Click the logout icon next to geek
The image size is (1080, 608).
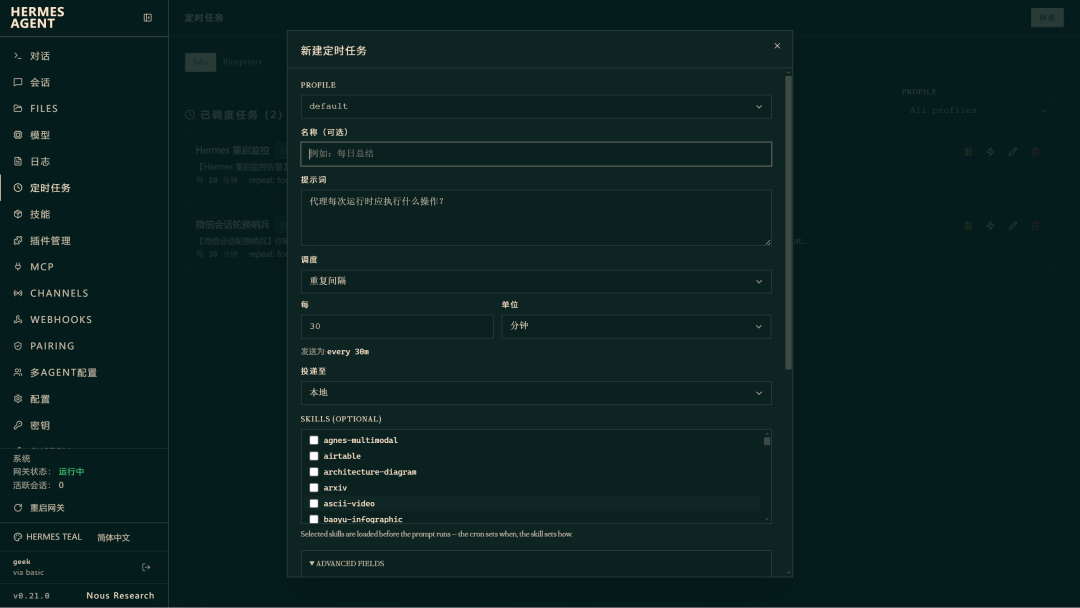[146, 567]
